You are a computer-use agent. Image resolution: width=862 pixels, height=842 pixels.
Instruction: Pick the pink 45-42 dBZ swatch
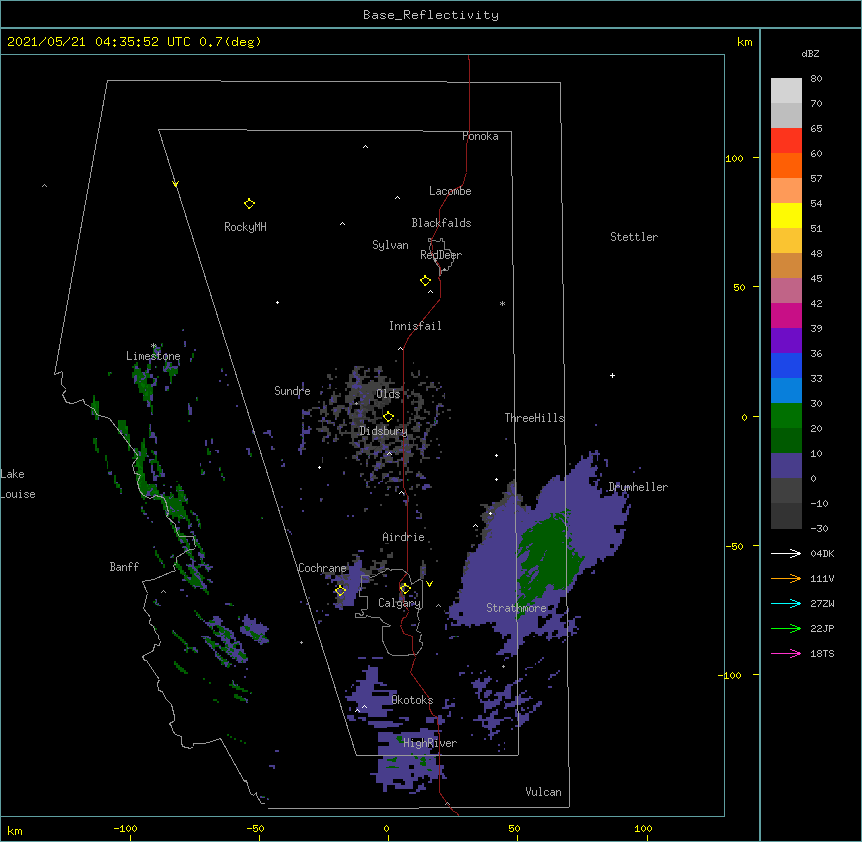[x=786, y=290]
